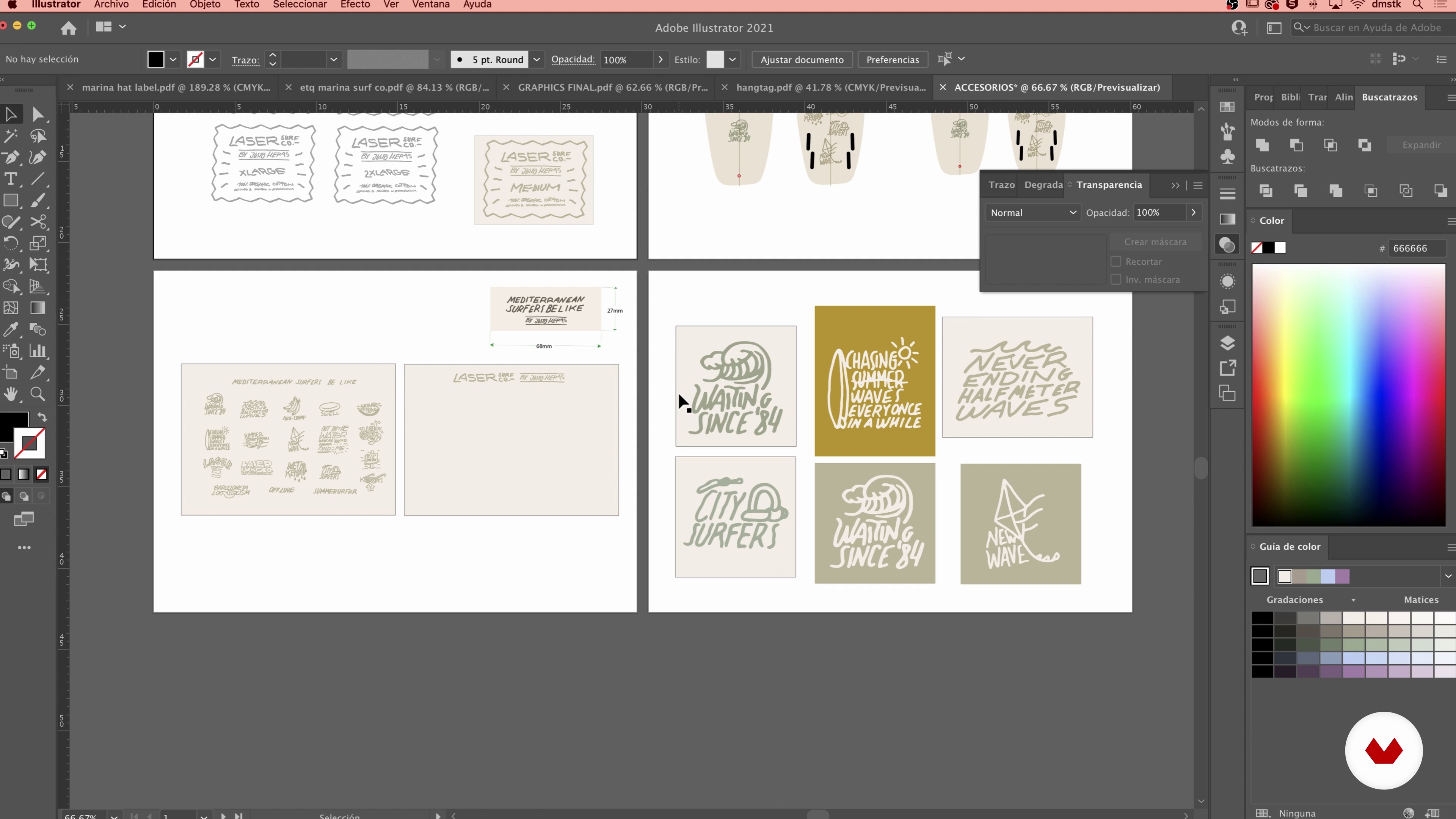Screen dimensions: 1456x819
Task: Open the Layers panel icon in dock
Action: click(1227, 343)
